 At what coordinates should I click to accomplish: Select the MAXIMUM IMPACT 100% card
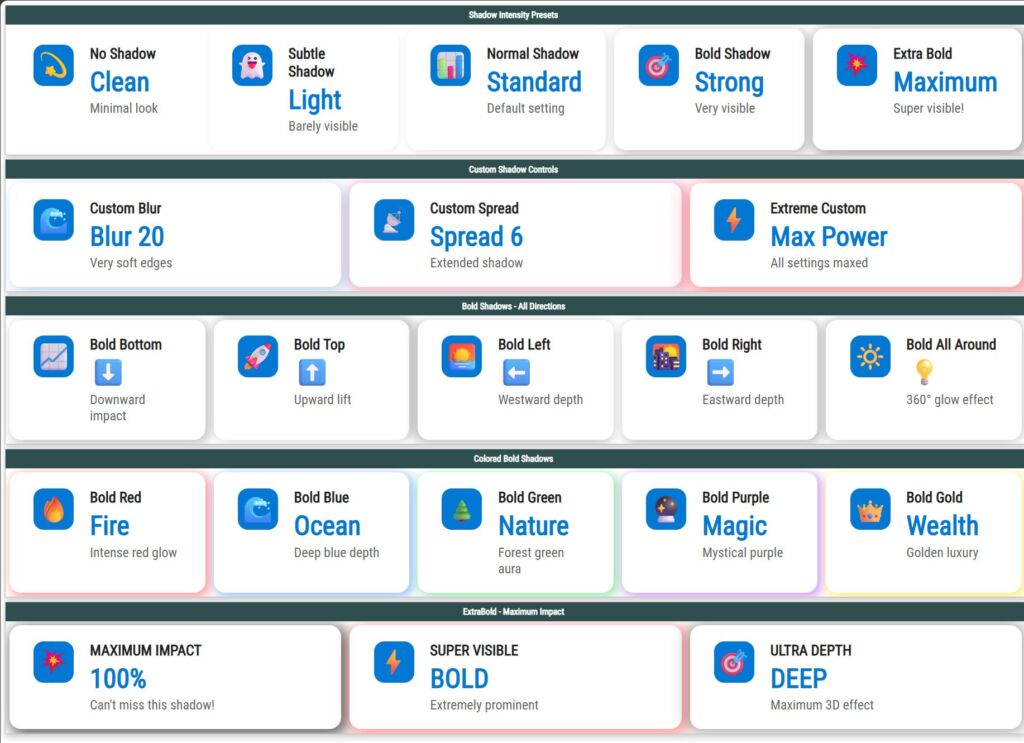point(175,677)
